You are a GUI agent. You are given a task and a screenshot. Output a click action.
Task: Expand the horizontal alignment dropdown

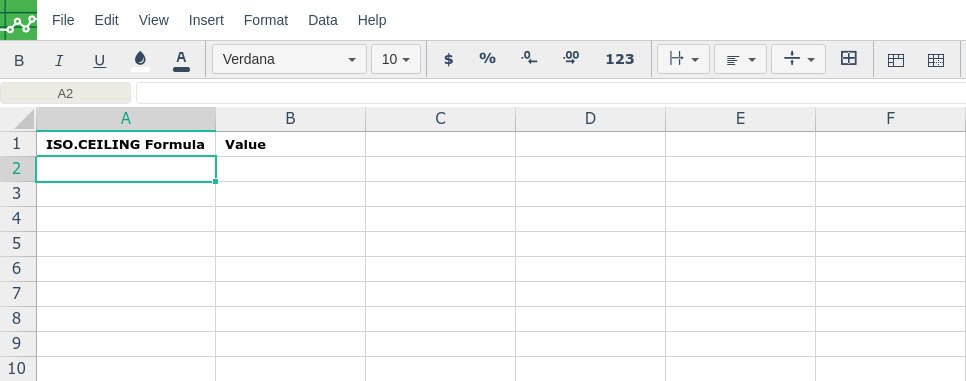(741, 59)
